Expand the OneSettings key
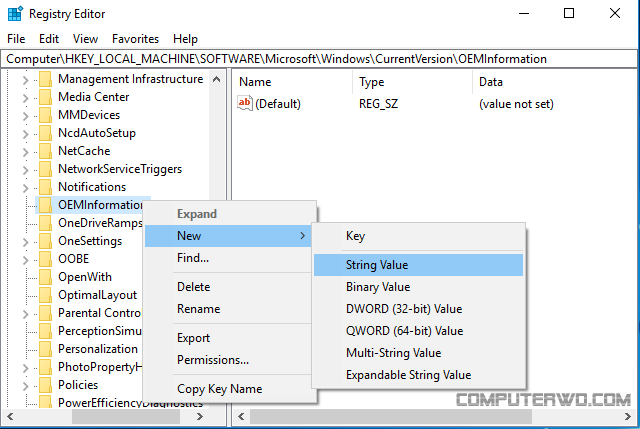Viewport: 640px width, 429px height. pyautogui.click(x=25, y=242)
